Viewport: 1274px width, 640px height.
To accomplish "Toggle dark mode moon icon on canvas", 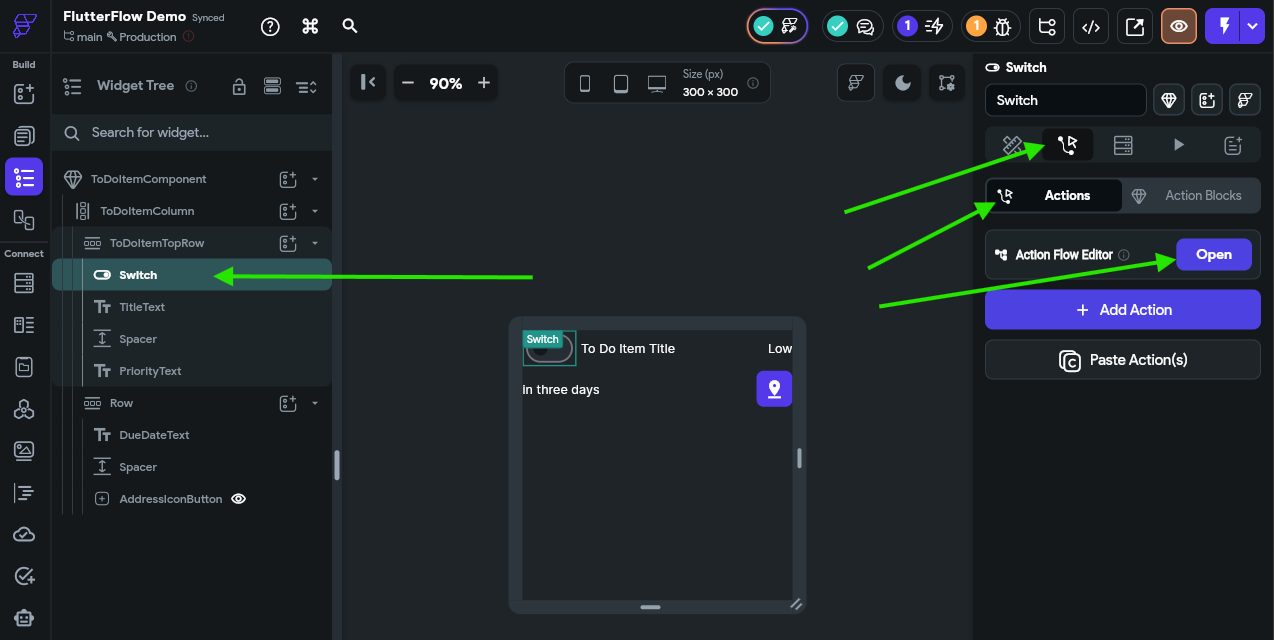I will [x=903, y=83].
